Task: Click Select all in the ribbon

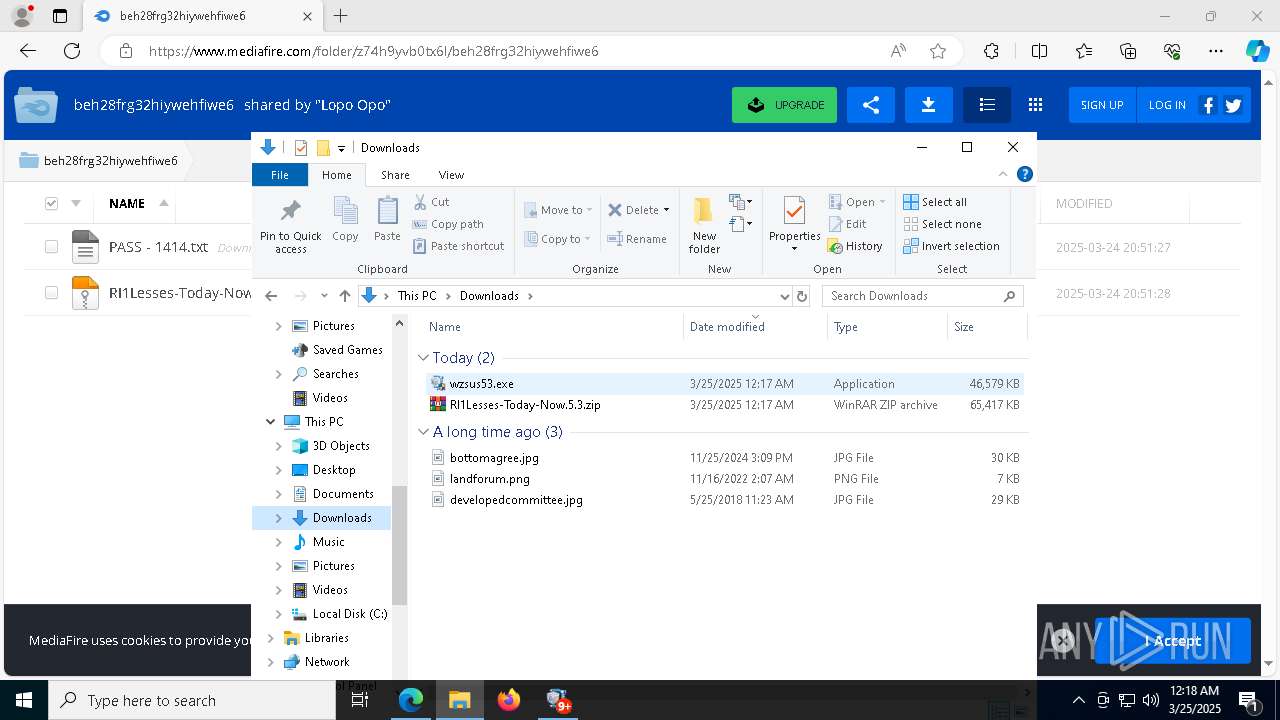Action: pyautogui.click(x=935, y=202)
